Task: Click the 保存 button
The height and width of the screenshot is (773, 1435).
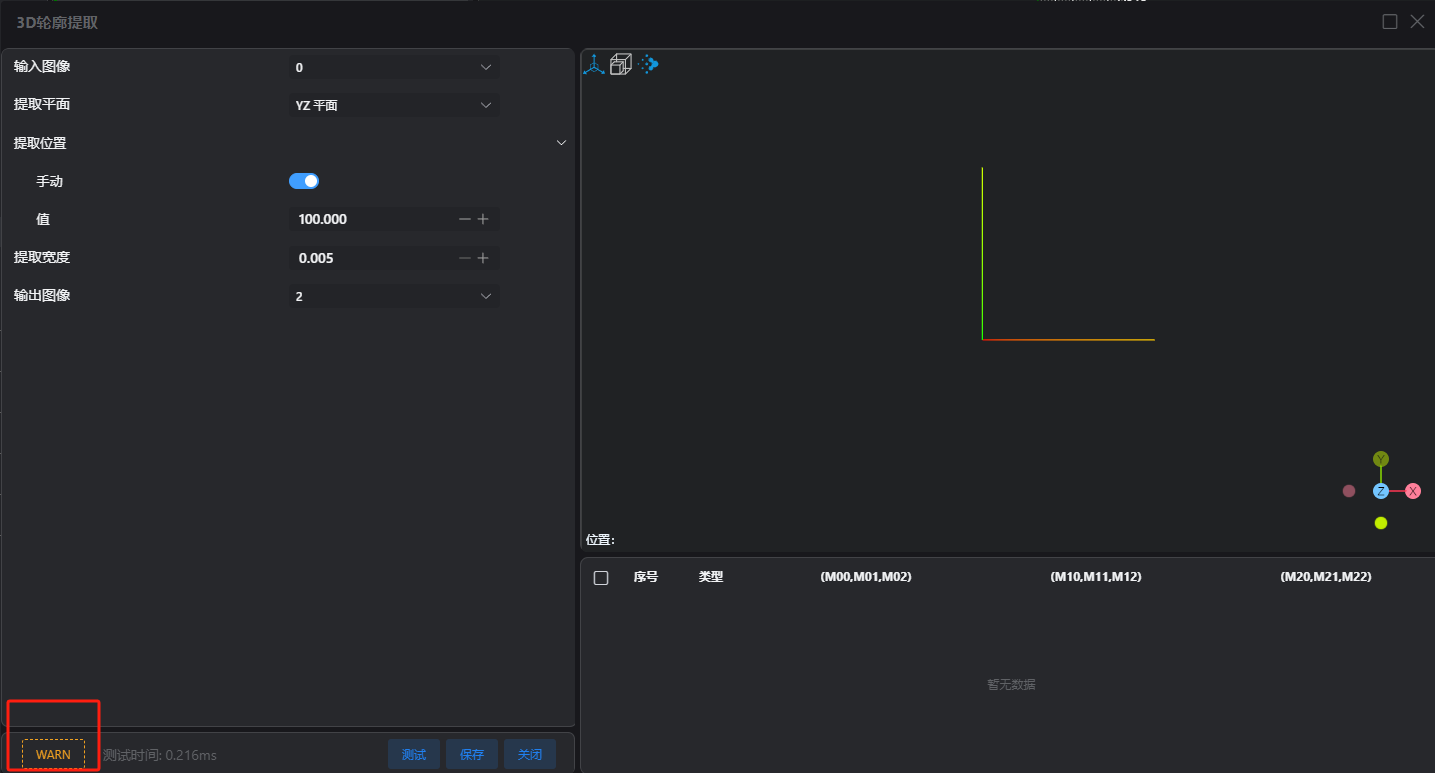Action: pyautogui.click(x=472, y=754)
